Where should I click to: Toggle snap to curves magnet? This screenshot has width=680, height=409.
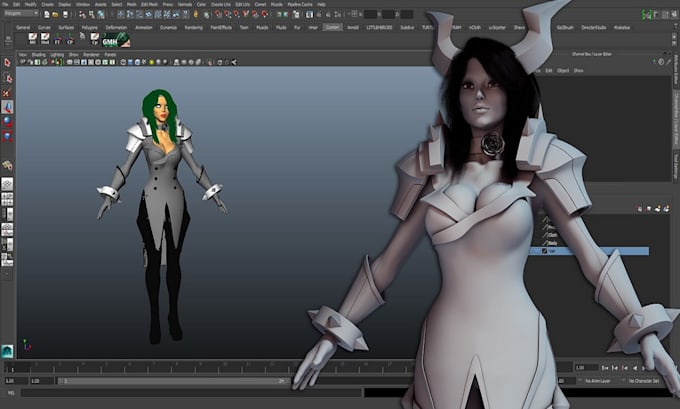point(227,14)
